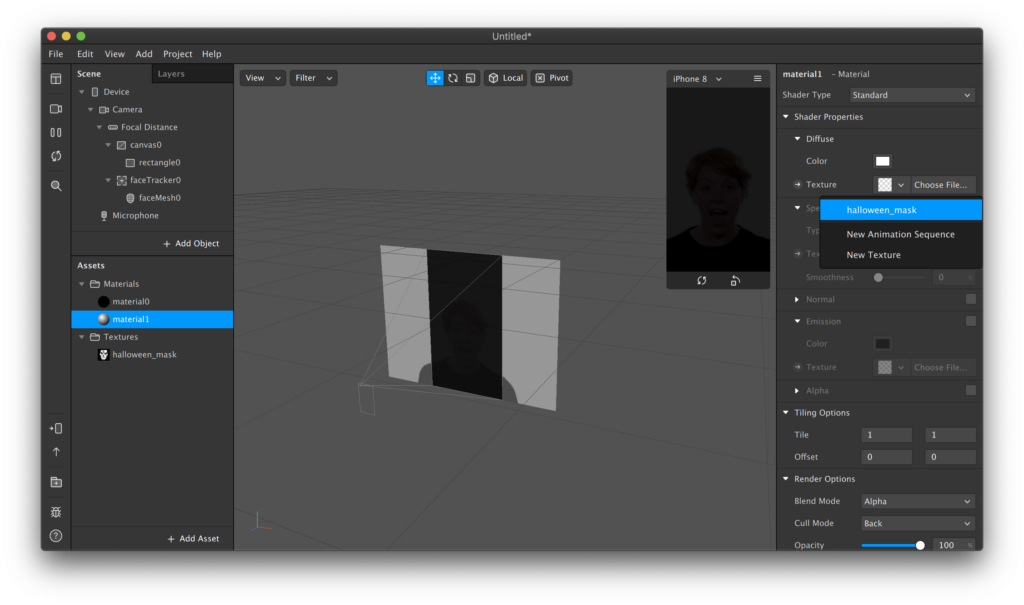The width and height of the screenshot is (1024, 605).
Task: Click Choose File for Diffuse Texture
Action: (x=941, y=185)
